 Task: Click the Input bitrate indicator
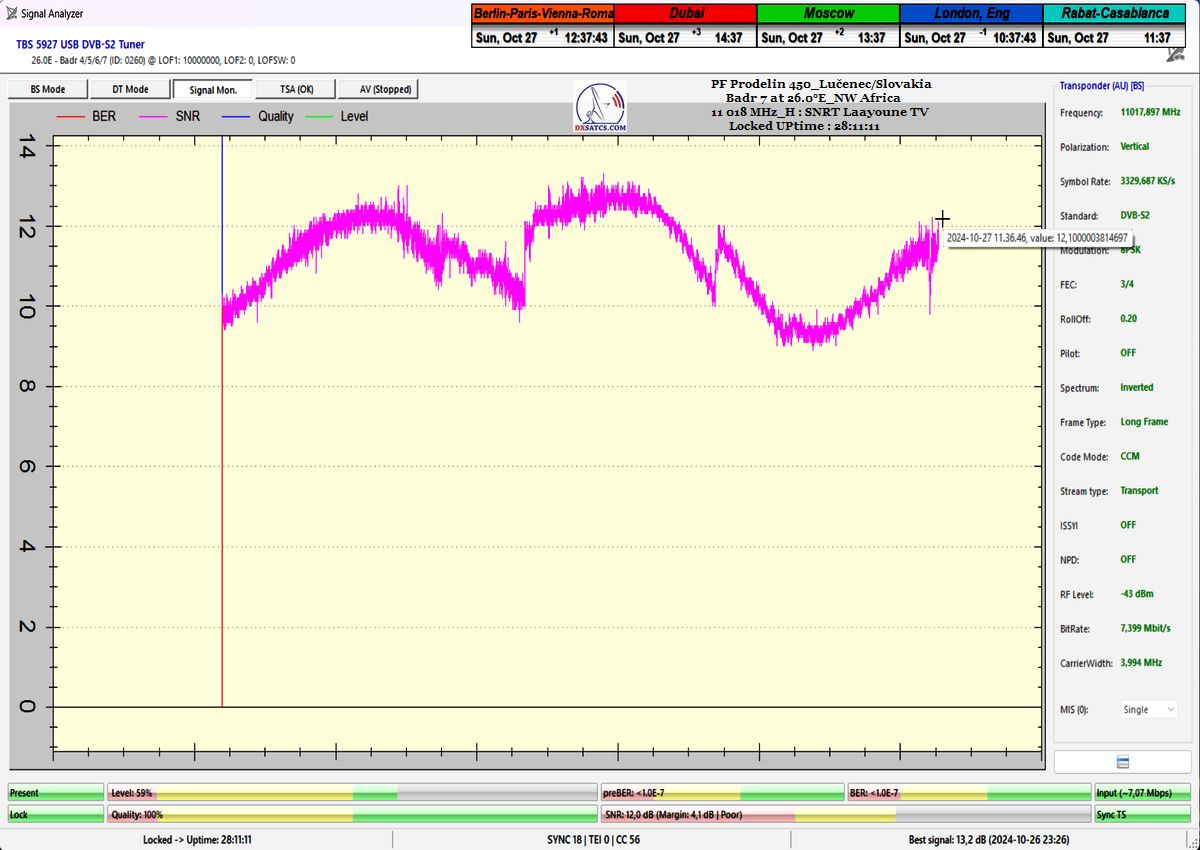1142,793
